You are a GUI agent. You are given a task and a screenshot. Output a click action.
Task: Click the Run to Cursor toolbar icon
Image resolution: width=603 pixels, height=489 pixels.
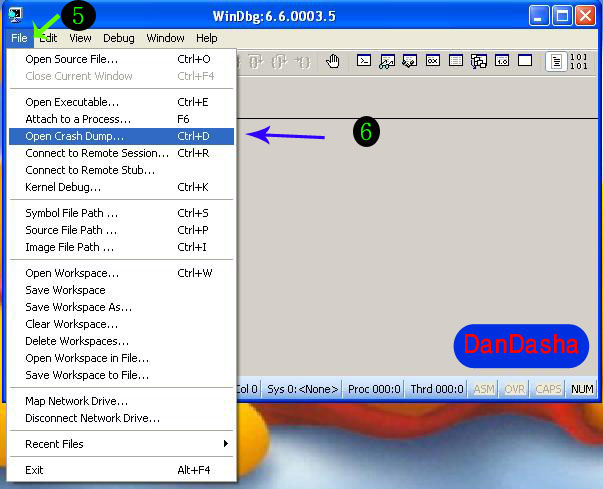(303, 62)
